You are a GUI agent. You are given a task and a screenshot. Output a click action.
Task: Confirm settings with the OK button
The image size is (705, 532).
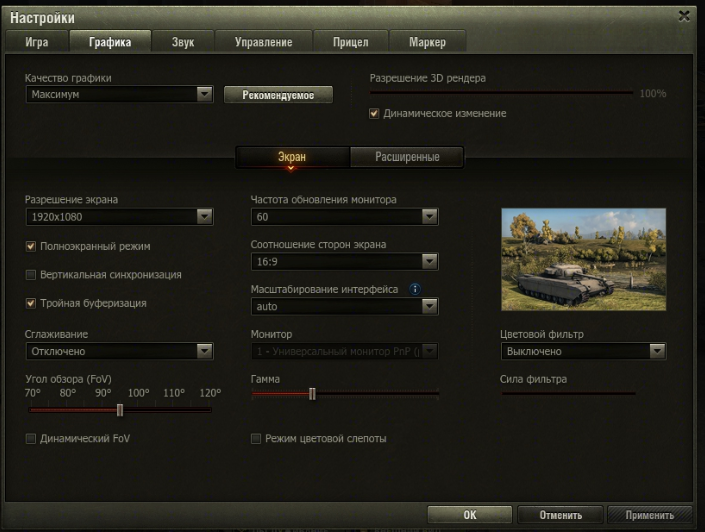[x=470, y=515]
